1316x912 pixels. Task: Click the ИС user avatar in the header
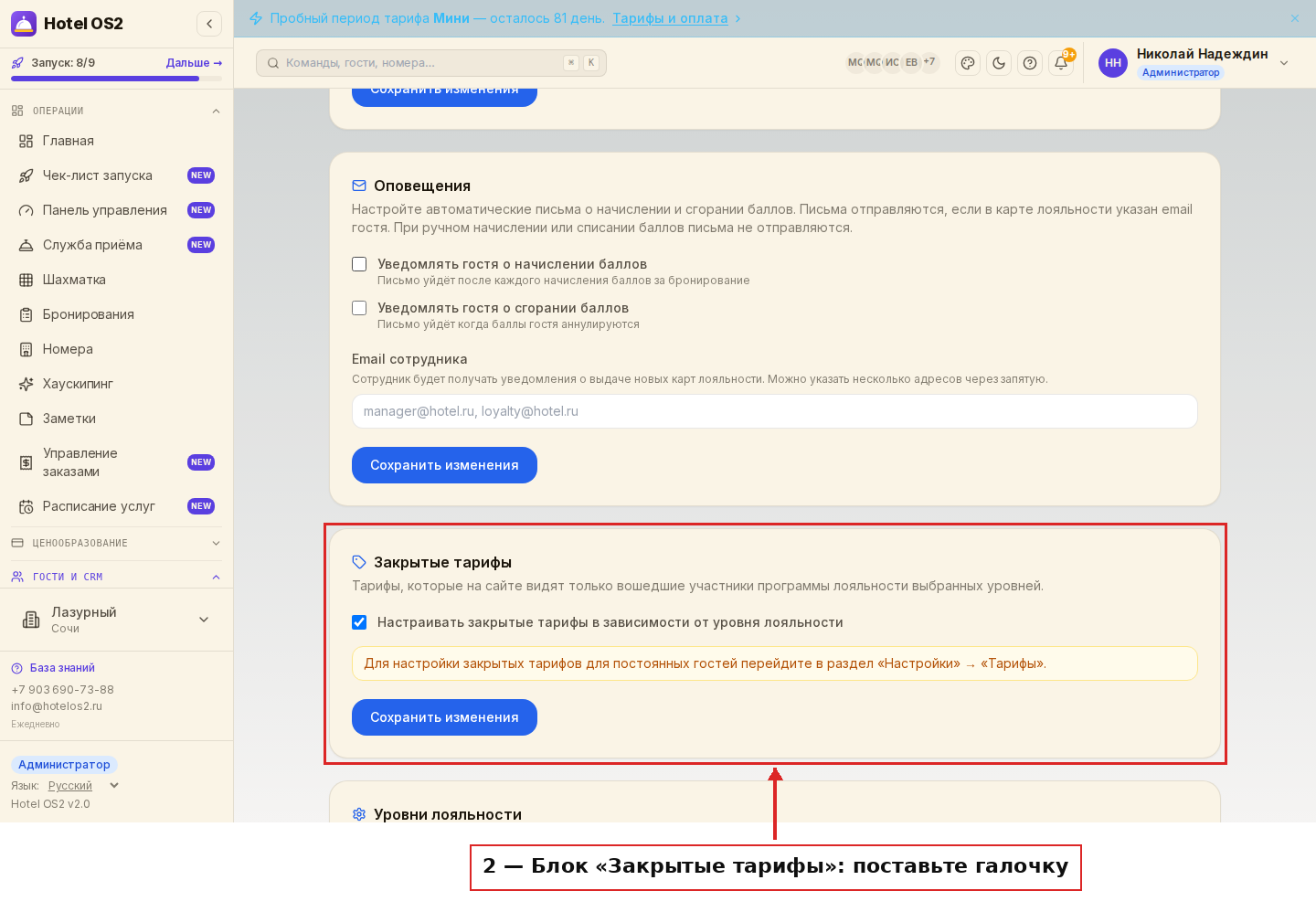[892, 63]
